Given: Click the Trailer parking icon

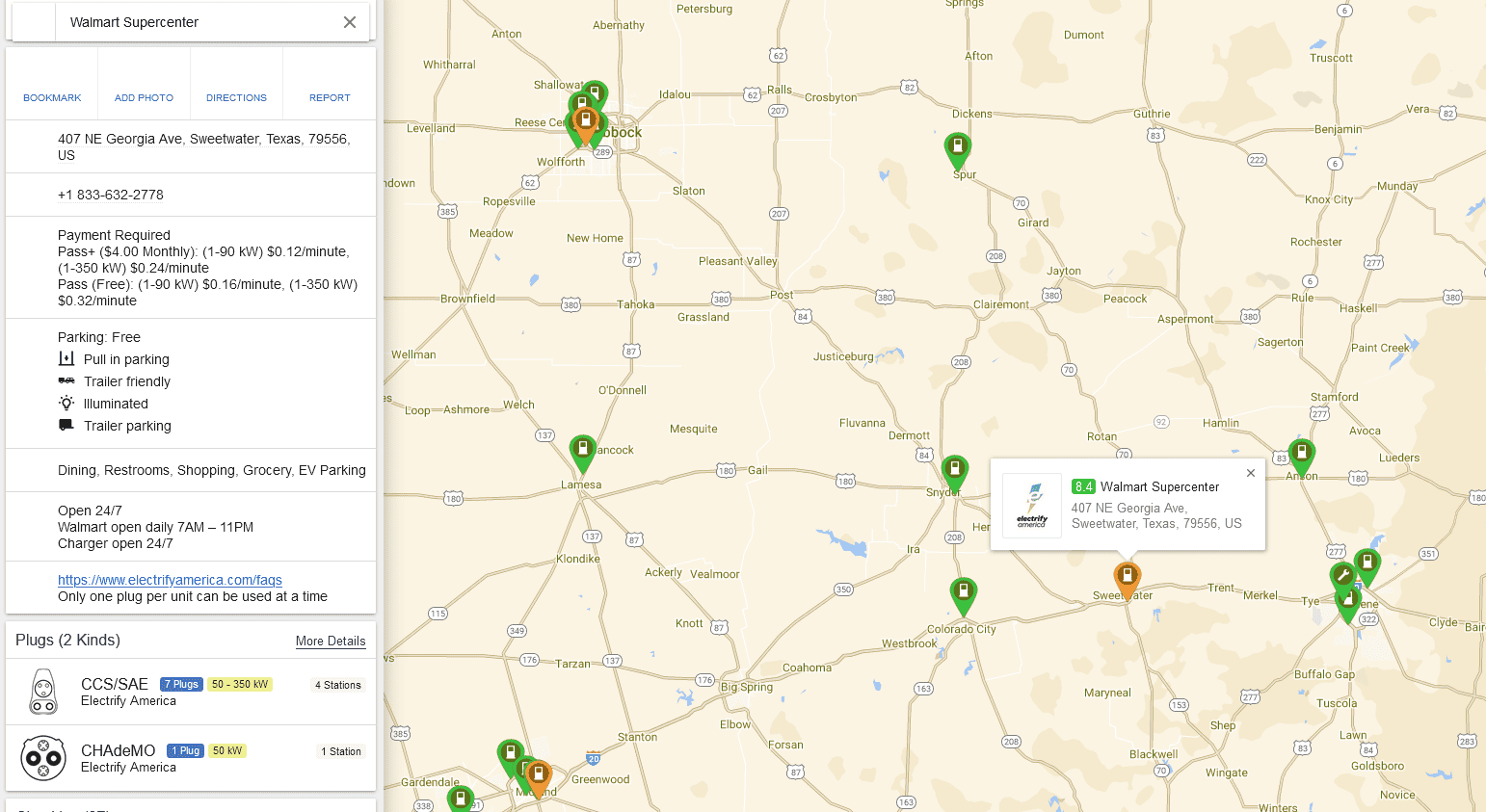Looking at the screenshot, I should pos(66,425).
